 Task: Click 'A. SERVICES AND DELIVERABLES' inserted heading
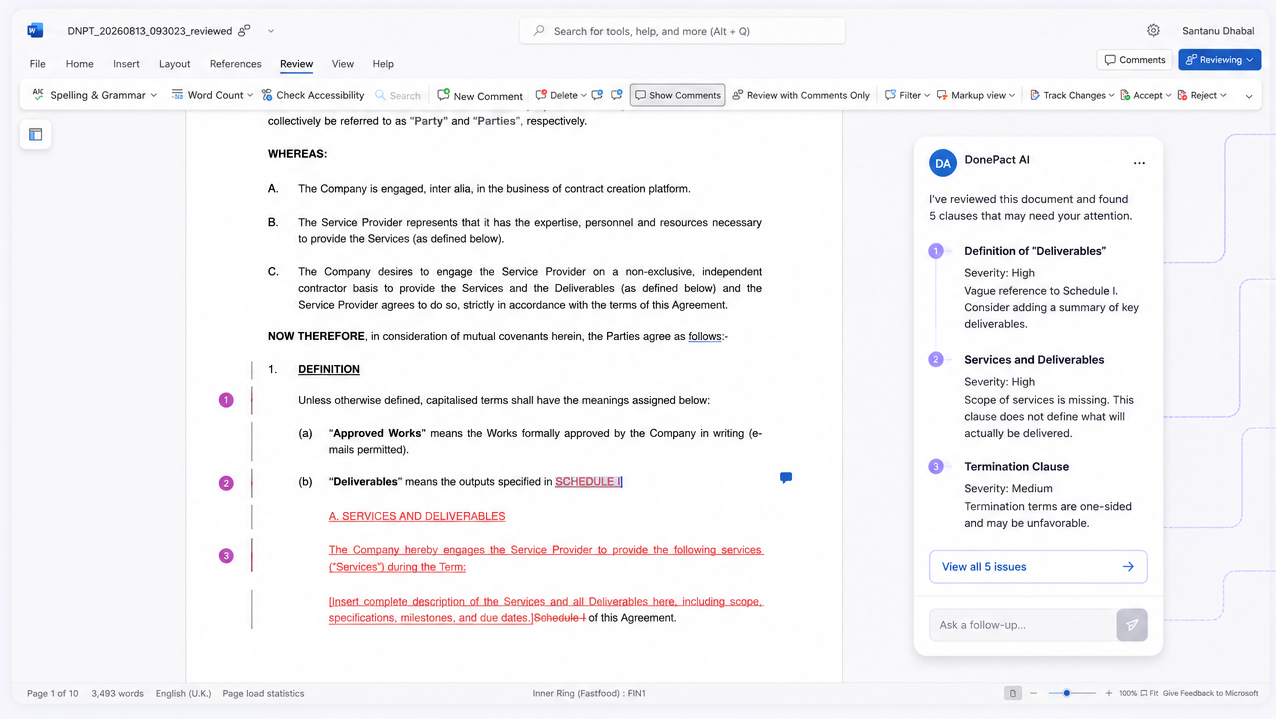[417, 516]
